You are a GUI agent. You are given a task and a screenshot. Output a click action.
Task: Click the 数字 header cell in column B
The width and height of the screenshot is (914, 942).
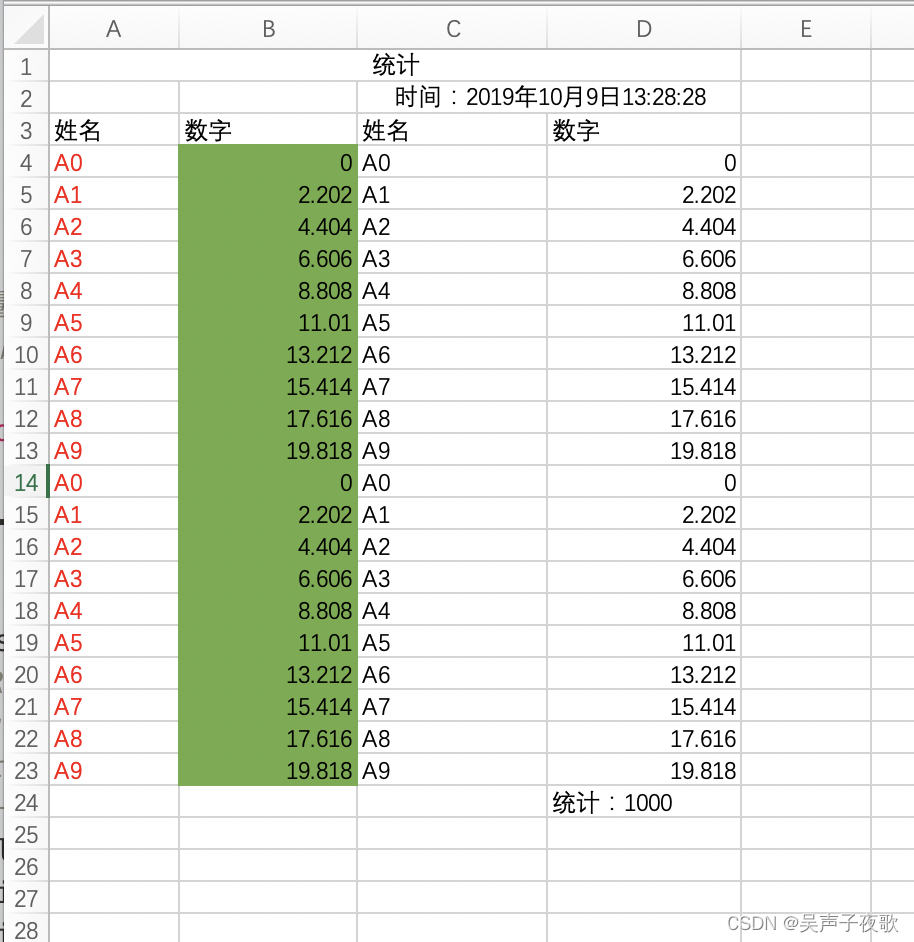[267, 130]
